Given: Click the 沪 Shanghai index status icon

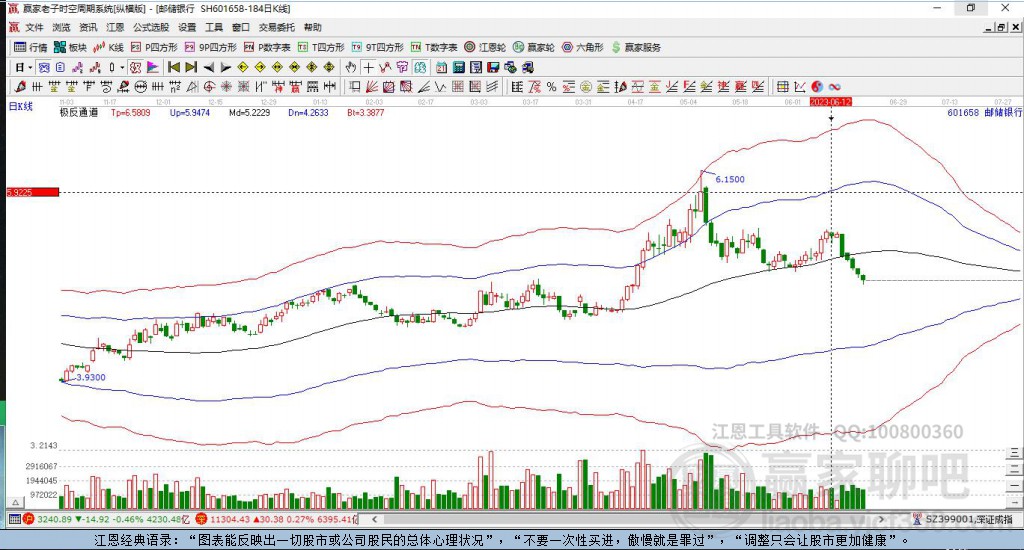Looking at the screenshot, I should tap(28, 519).
